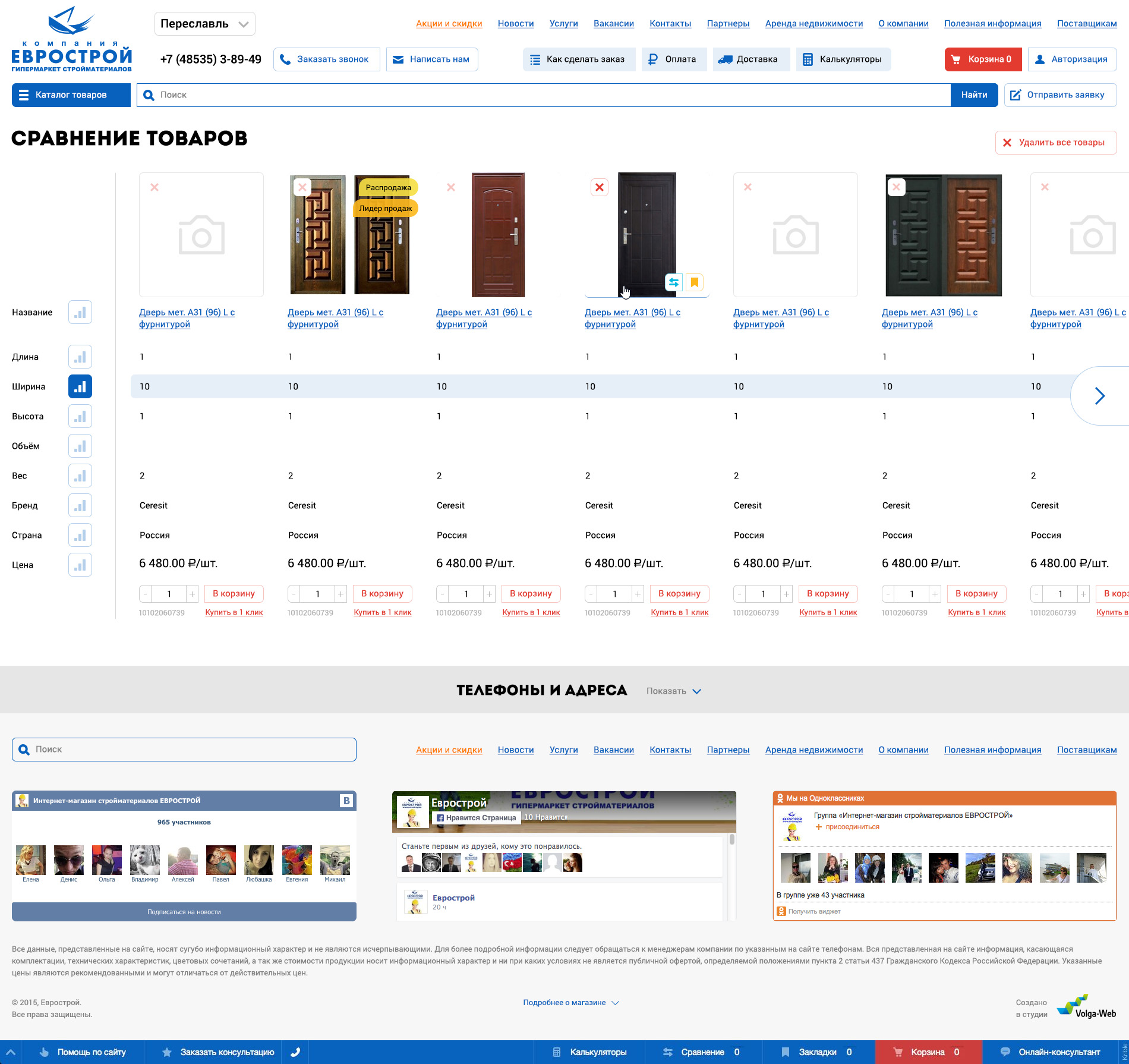
Task: Increase quantity plus for first product
Action: tap(192, 594)
